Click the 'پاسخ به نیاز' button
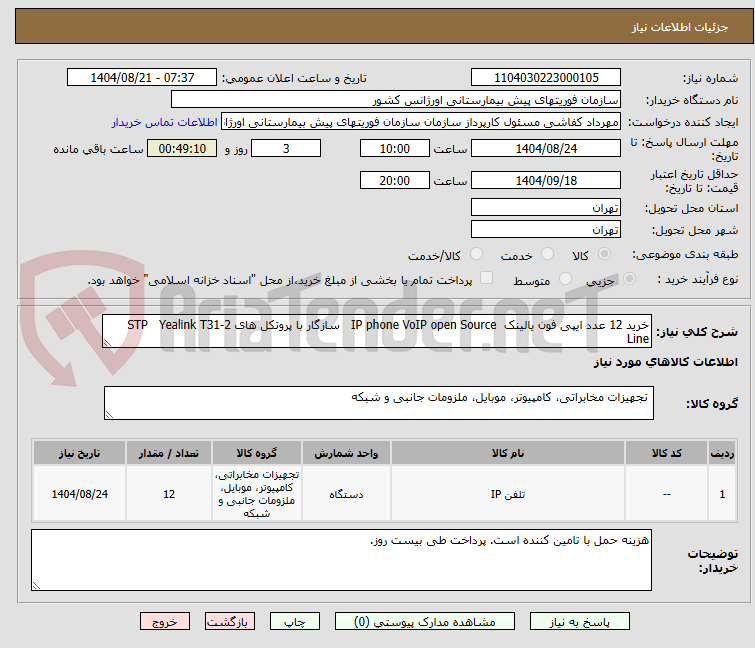The width and height of the screenshot is (755, 648). (x=579, y=622)
